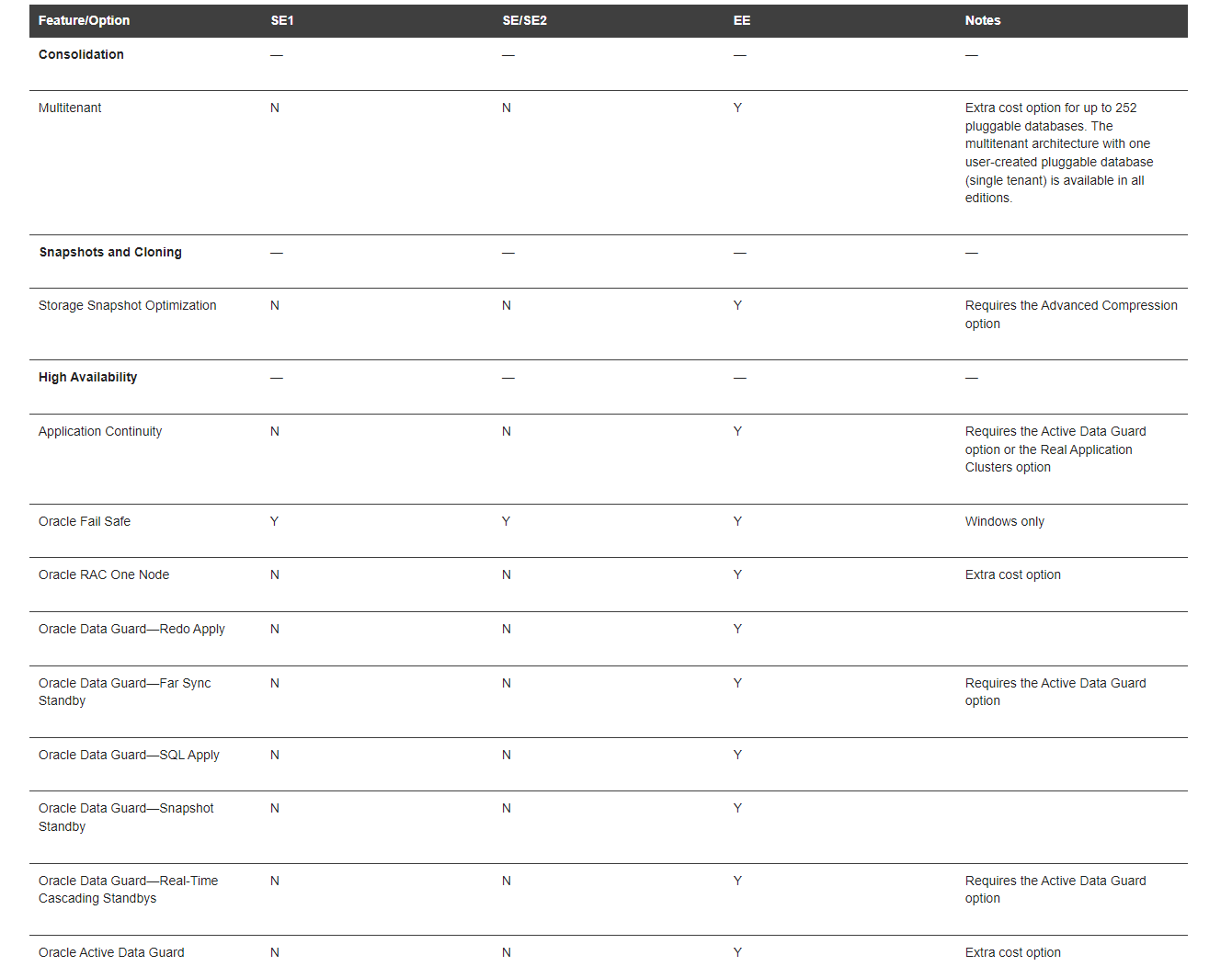Select Storage Snapshot Optimization row label

128,305
